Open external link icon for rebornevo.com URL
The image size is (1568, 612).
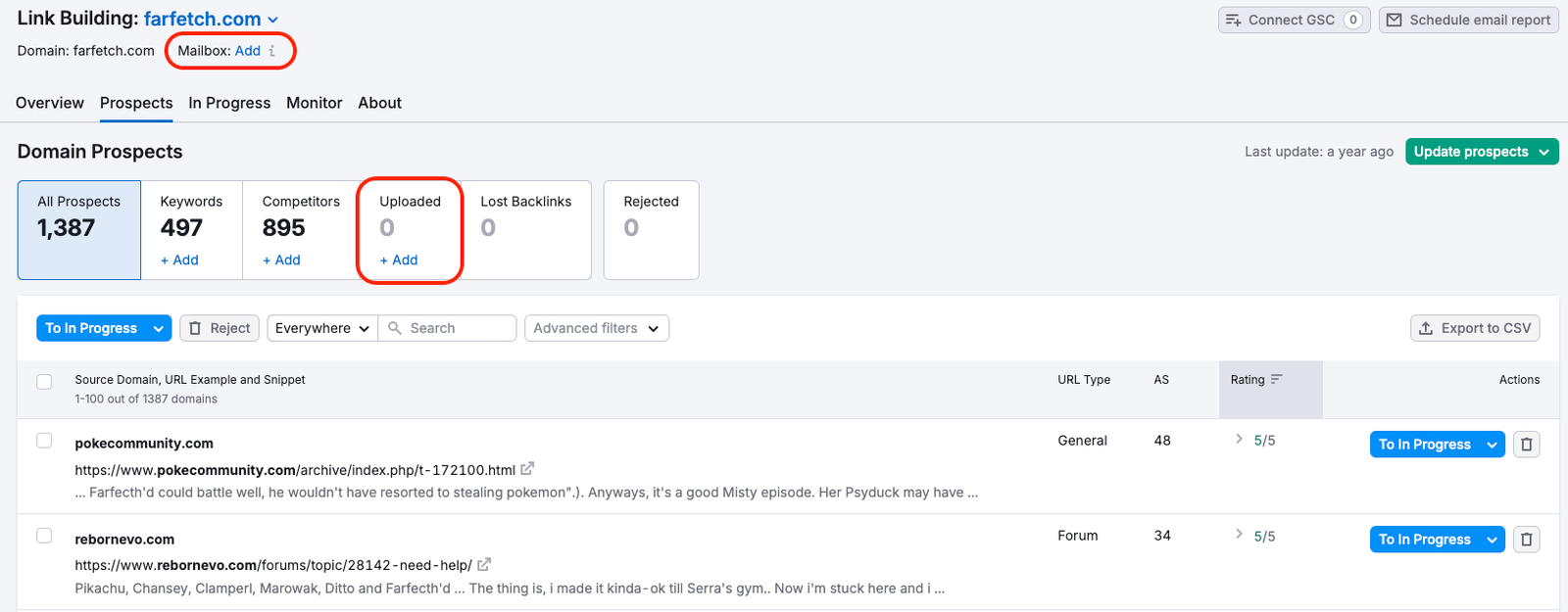pos(484,565)
